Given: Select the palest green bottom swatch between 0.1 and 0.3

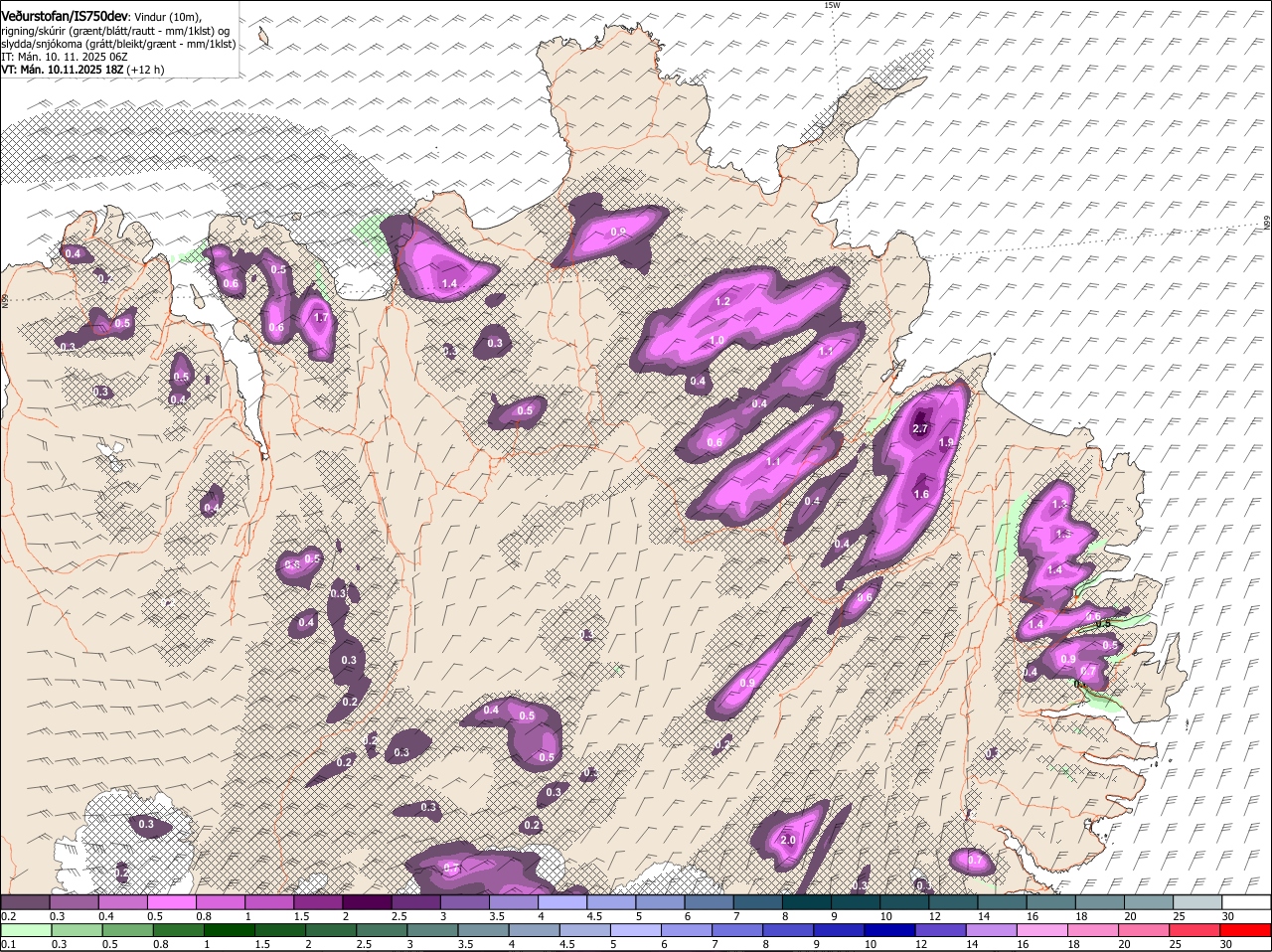Looking at the screenshot, I should pos(26,931).
